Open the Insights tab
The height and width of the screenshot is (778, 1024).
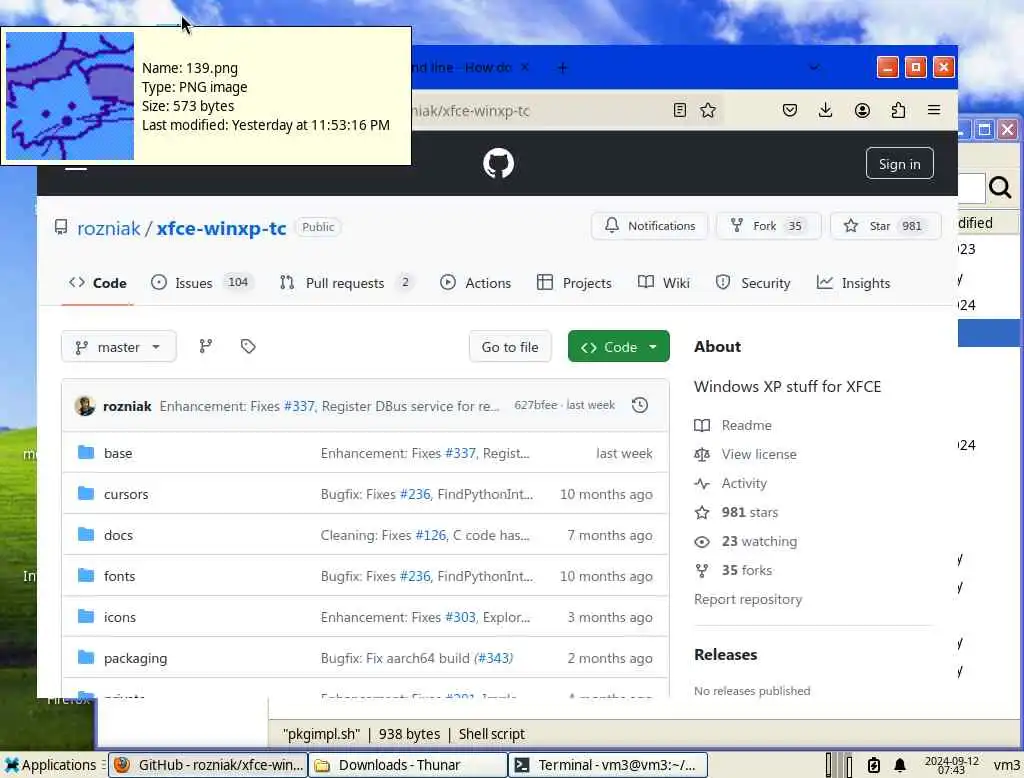point(854,283)
